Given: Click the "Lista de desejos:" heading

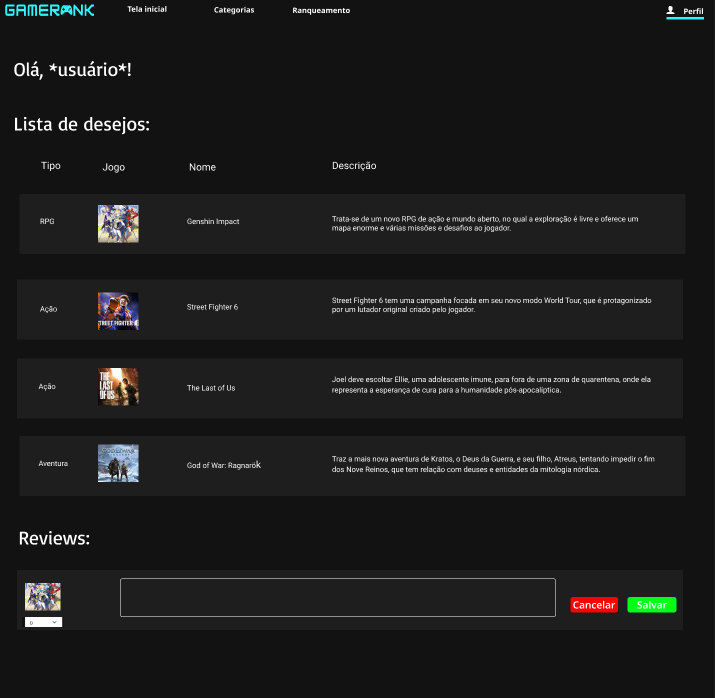Looking at the screenshot, I should [x=82, y=124].
